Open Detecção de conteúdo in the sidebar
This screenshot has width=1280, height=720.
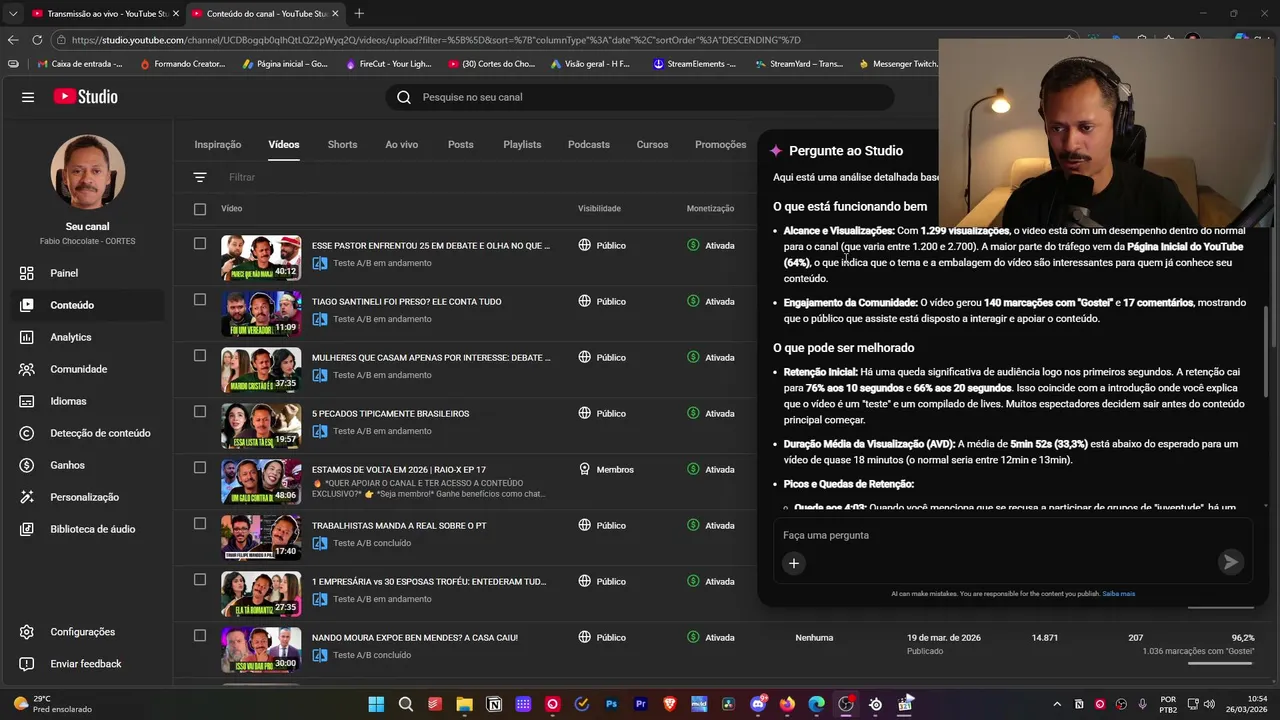coord(86,433)
